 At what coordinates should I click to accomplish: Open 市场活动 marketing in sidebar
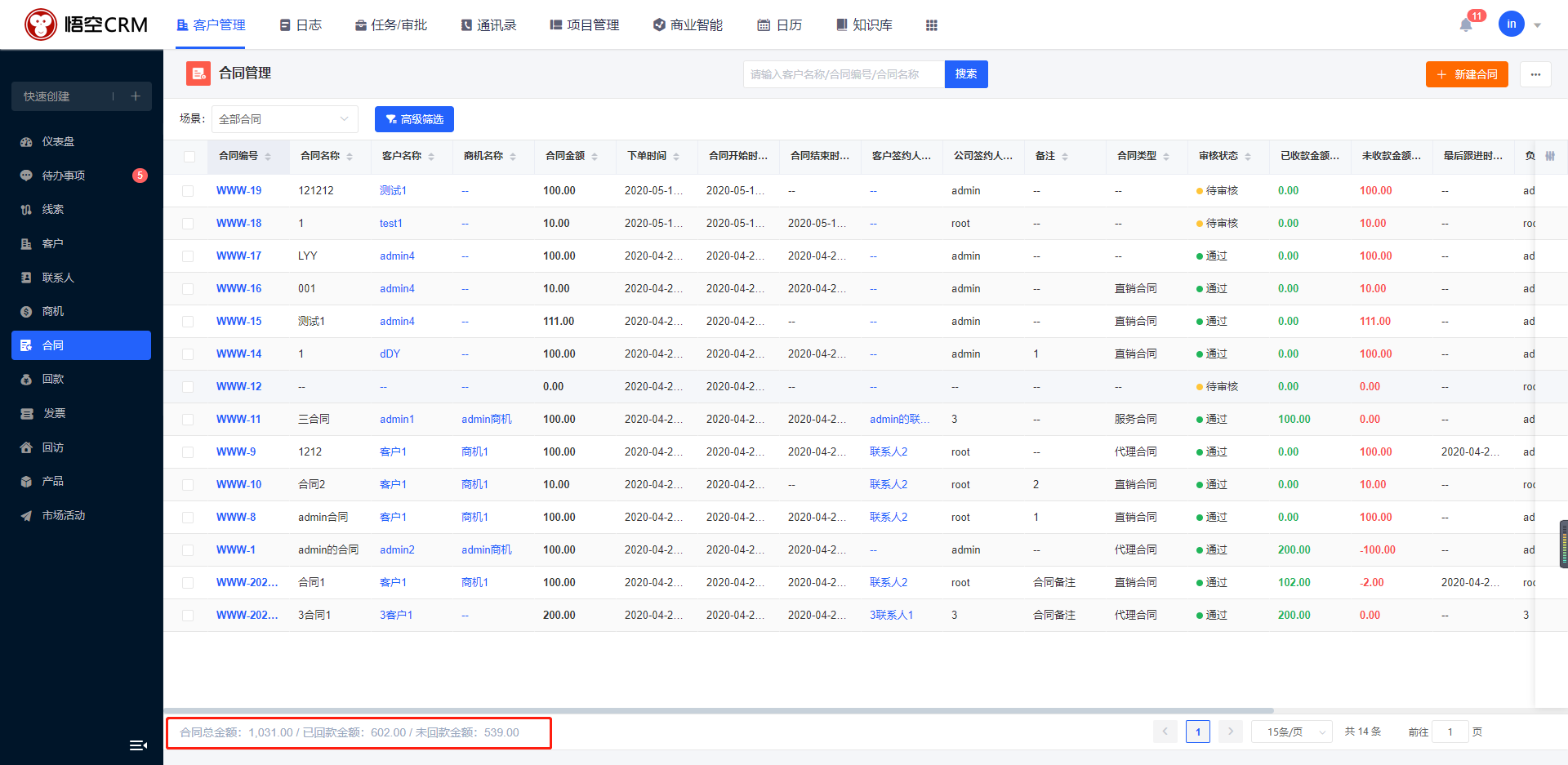82,515
